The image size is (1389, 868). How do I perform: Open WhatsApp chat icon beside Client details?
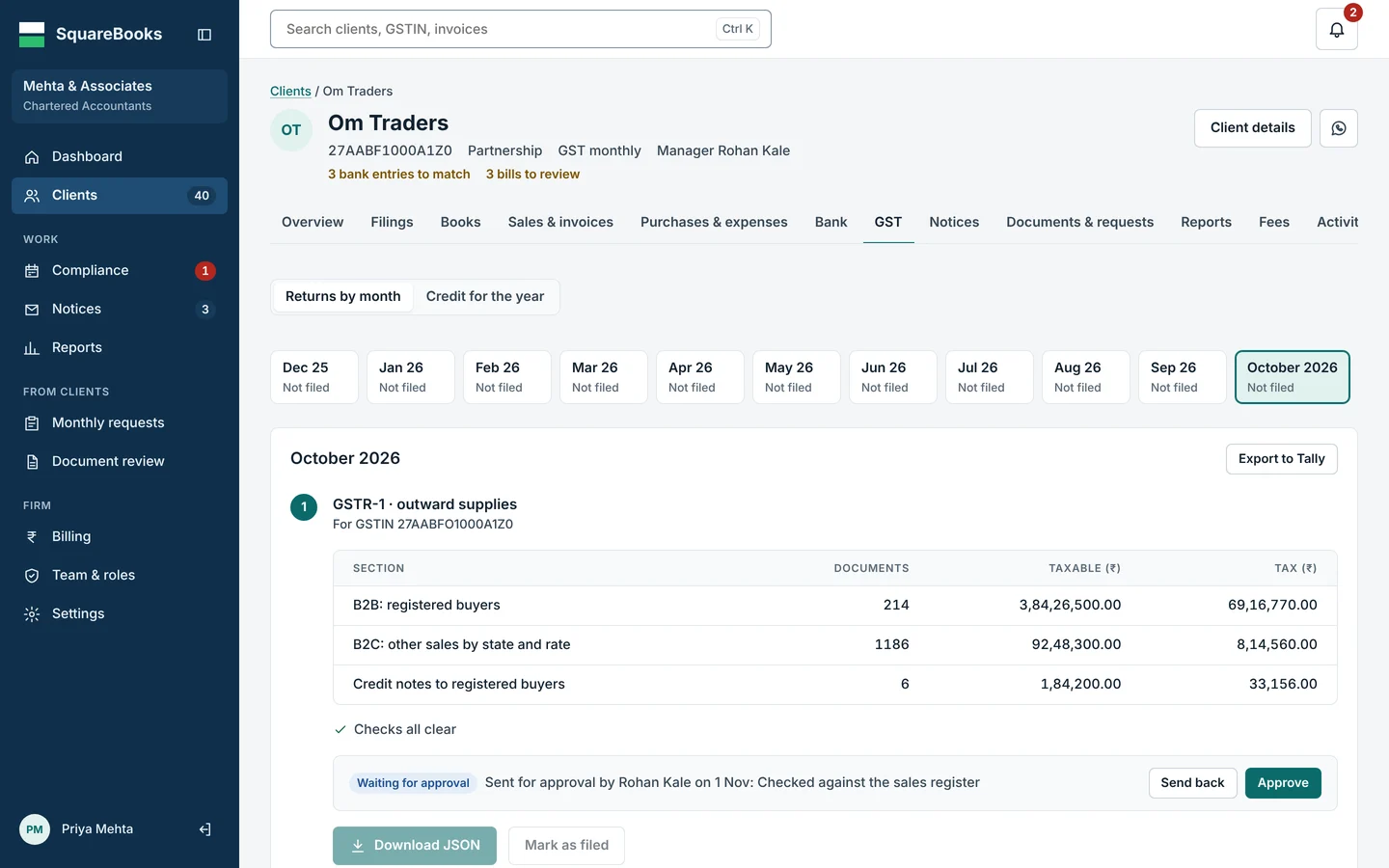tap(1339, 128)
